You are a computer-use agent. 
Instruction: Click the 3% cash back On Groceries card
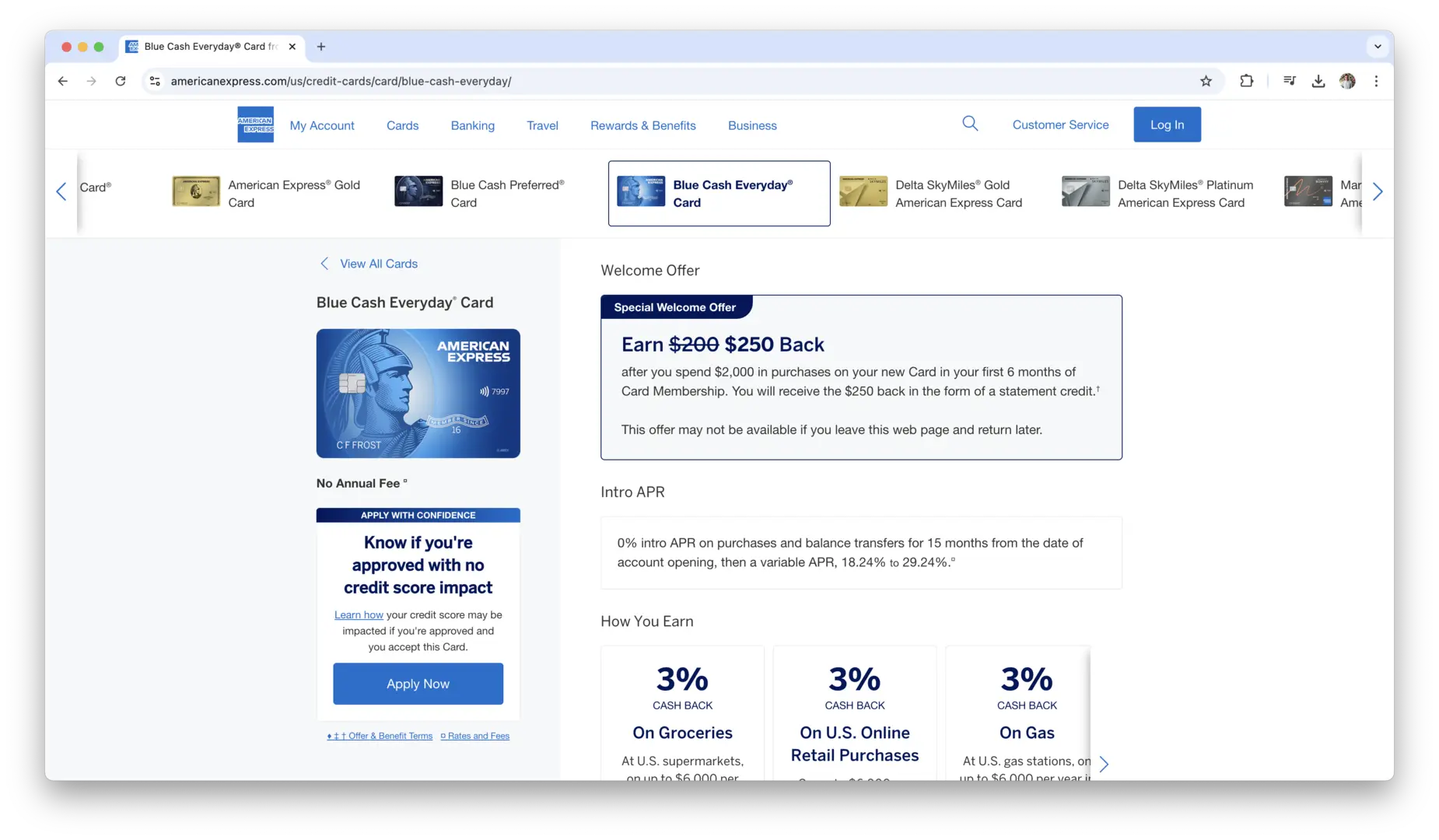[682, 713]
